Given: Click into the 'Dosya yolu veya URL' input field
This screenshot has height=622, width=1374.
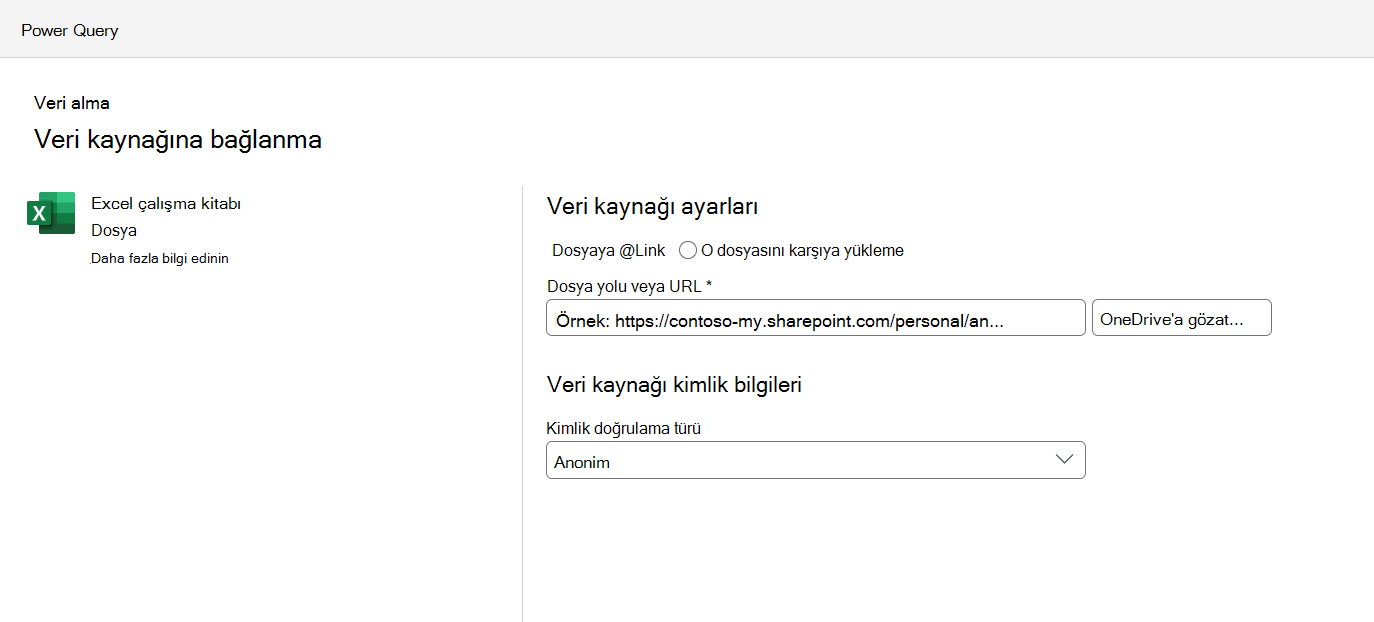Looking at the screenshot, I should point(815,318).
